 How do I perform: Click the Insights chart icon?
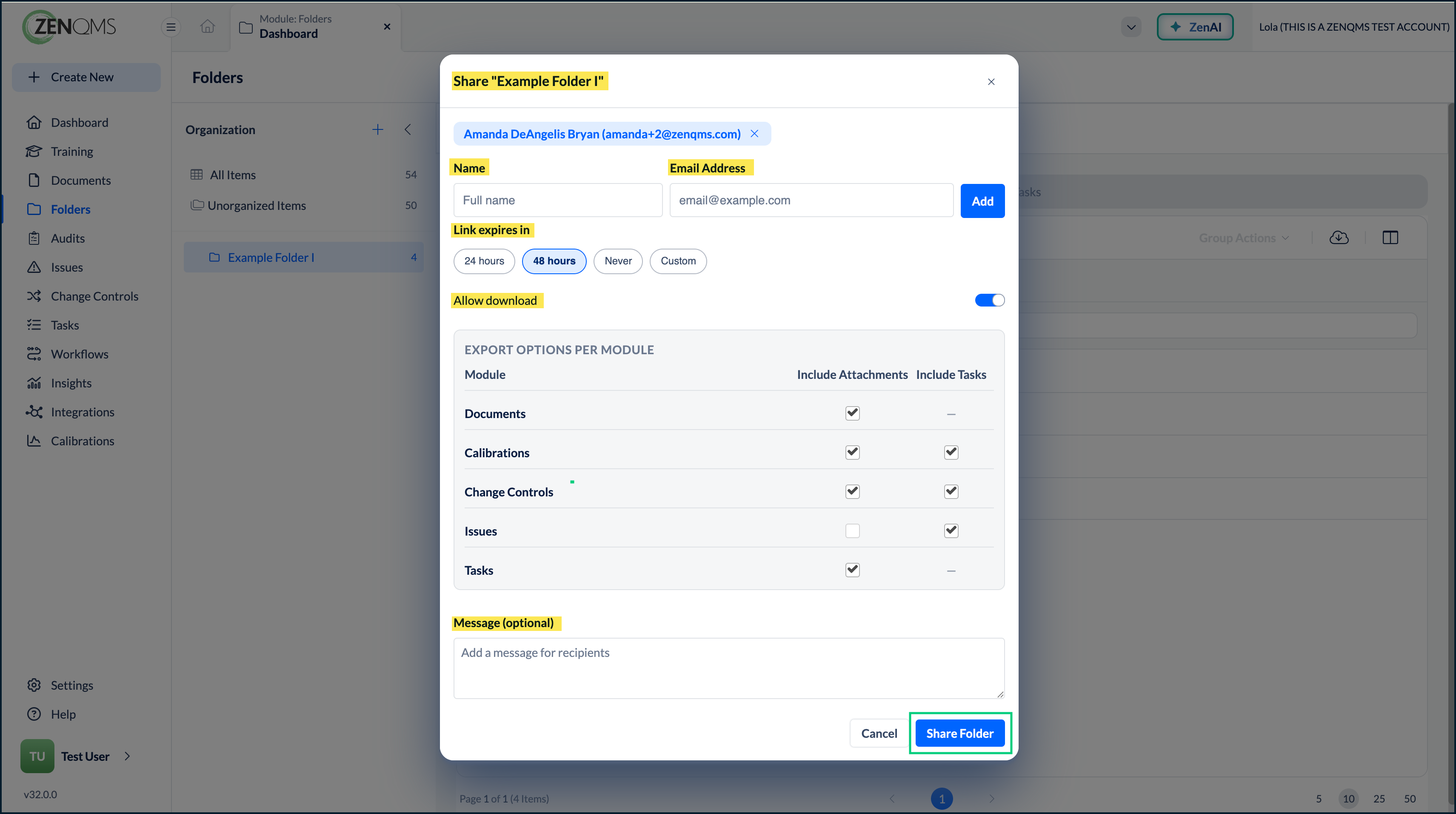click(34, 383)
